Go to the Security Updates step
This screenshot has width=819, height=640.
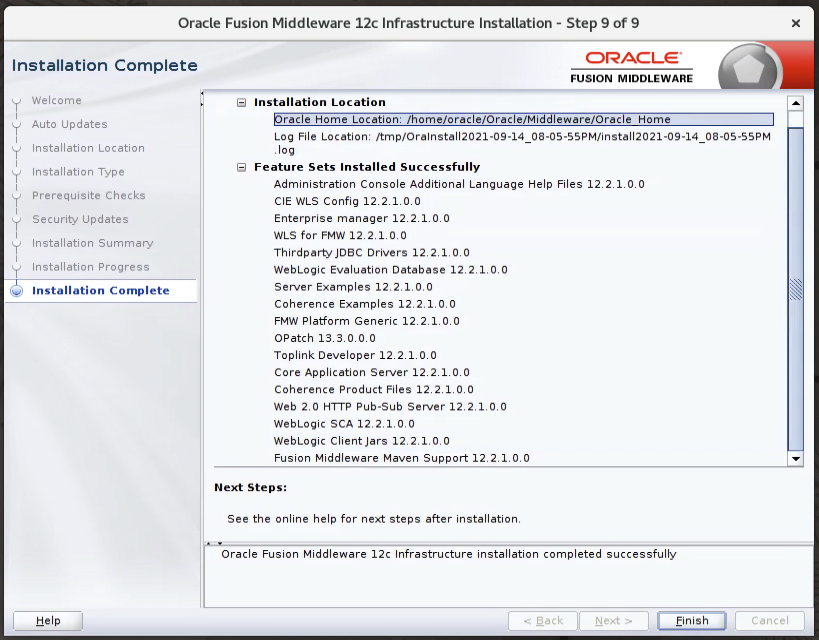tap(80, 219)
